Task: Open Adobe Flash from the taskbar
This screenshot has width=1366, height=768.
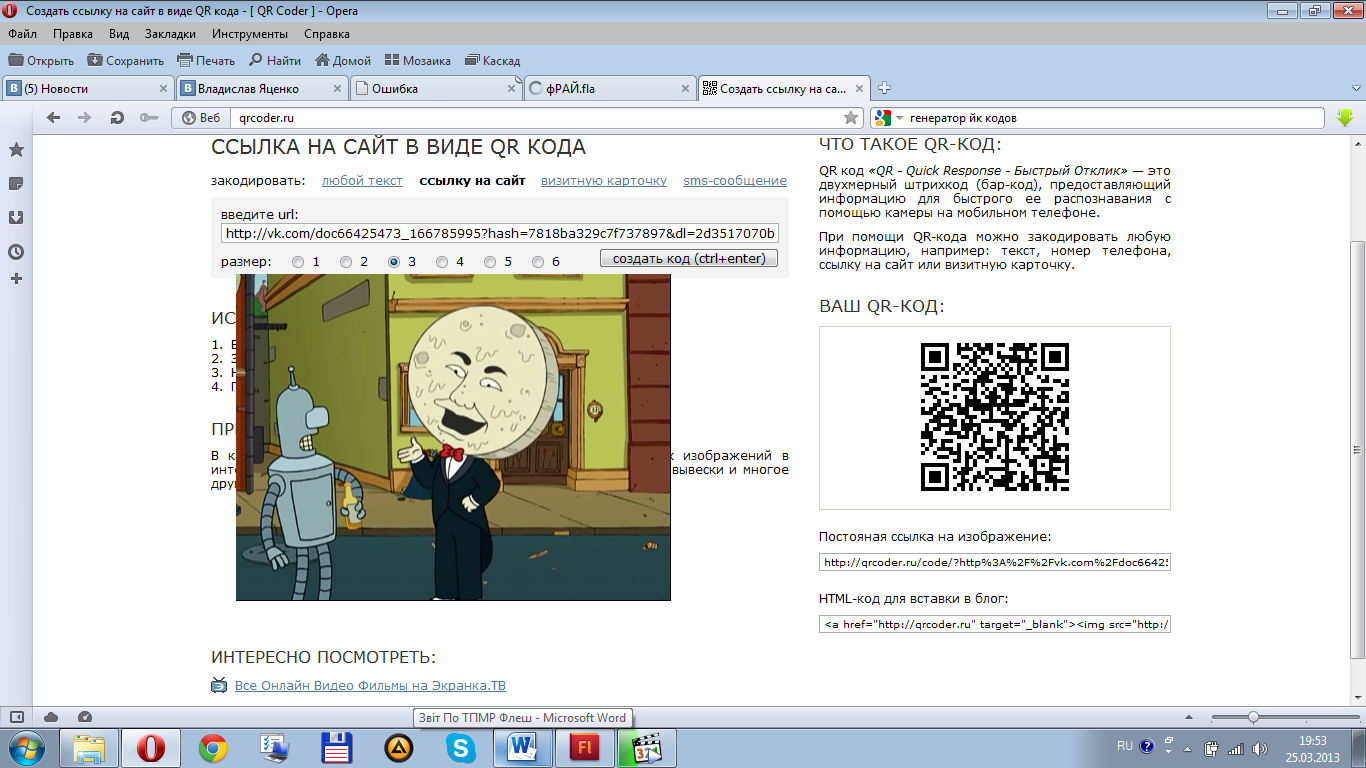Action: click(583, 747)
